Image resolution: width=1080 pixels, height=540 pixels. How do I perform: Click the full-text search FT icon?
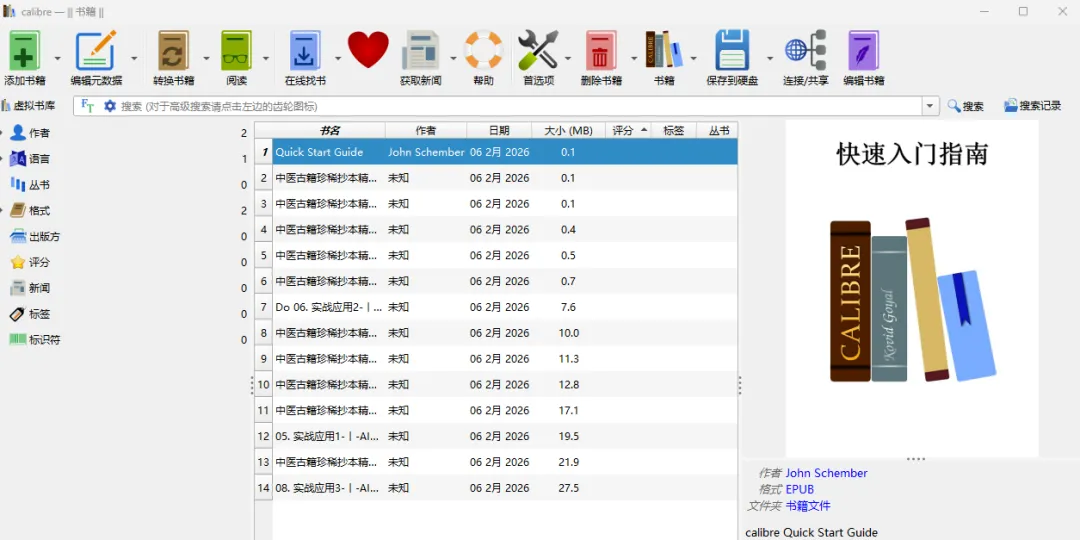(x=87, y=105)
